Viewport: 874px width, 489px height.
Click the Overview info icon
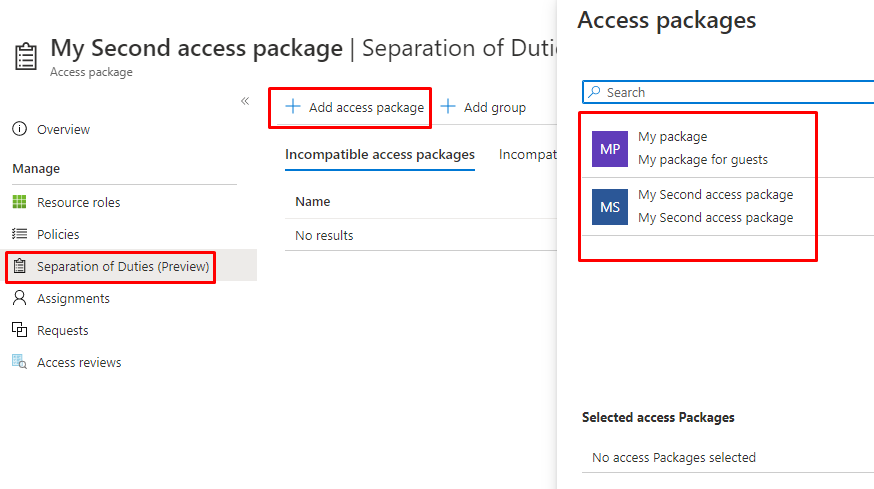[19, 129]
